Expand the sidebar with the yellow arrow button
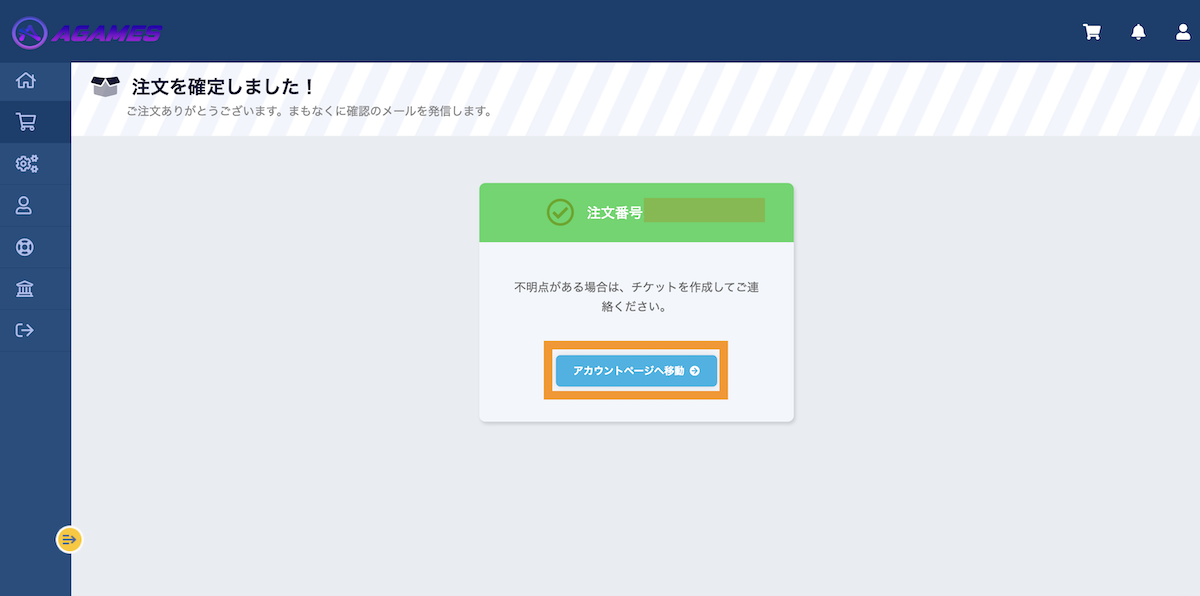The width and height of the screenshot is (1200, 596). (67, 539)
